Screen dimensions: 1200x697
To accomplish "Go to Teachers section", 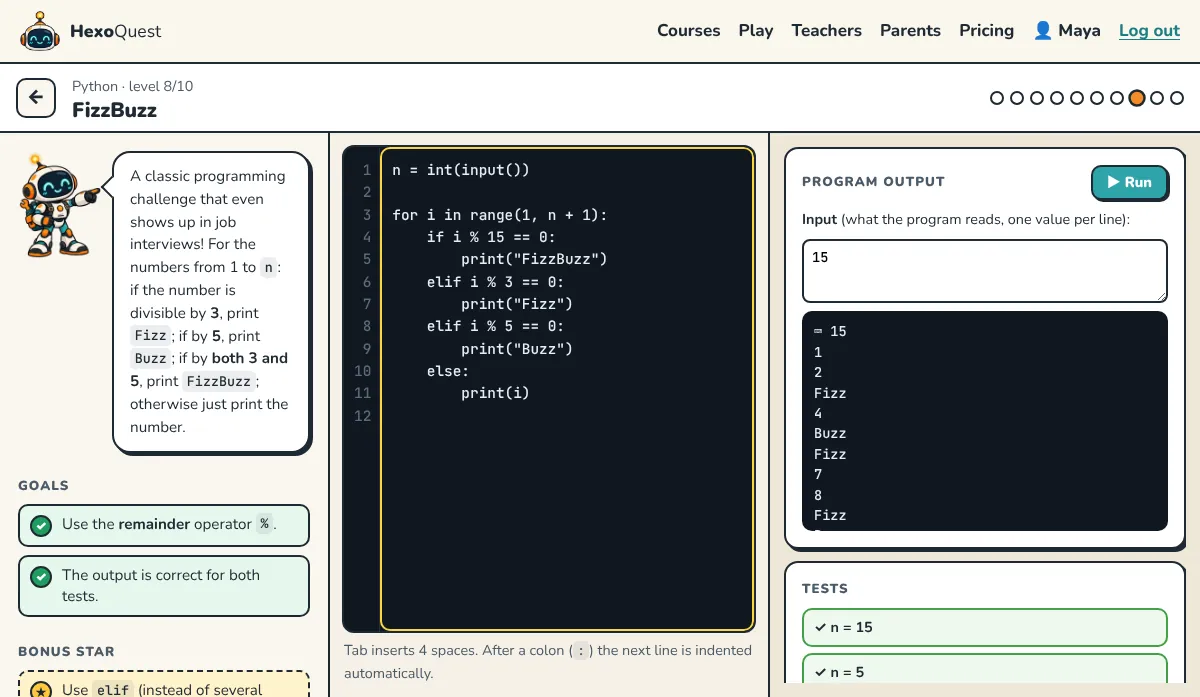I will click(x=826, y=31).
